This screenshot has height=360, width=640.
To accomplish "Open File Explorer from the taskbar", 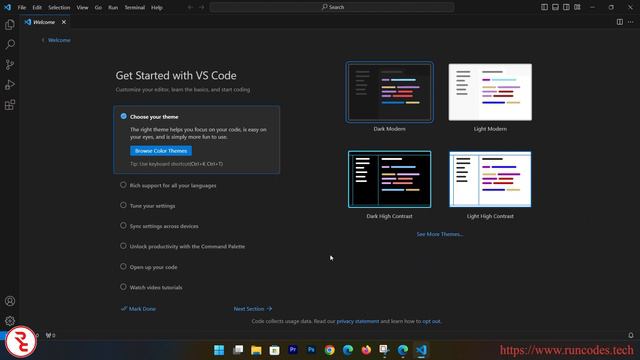I will click(256, 350).
